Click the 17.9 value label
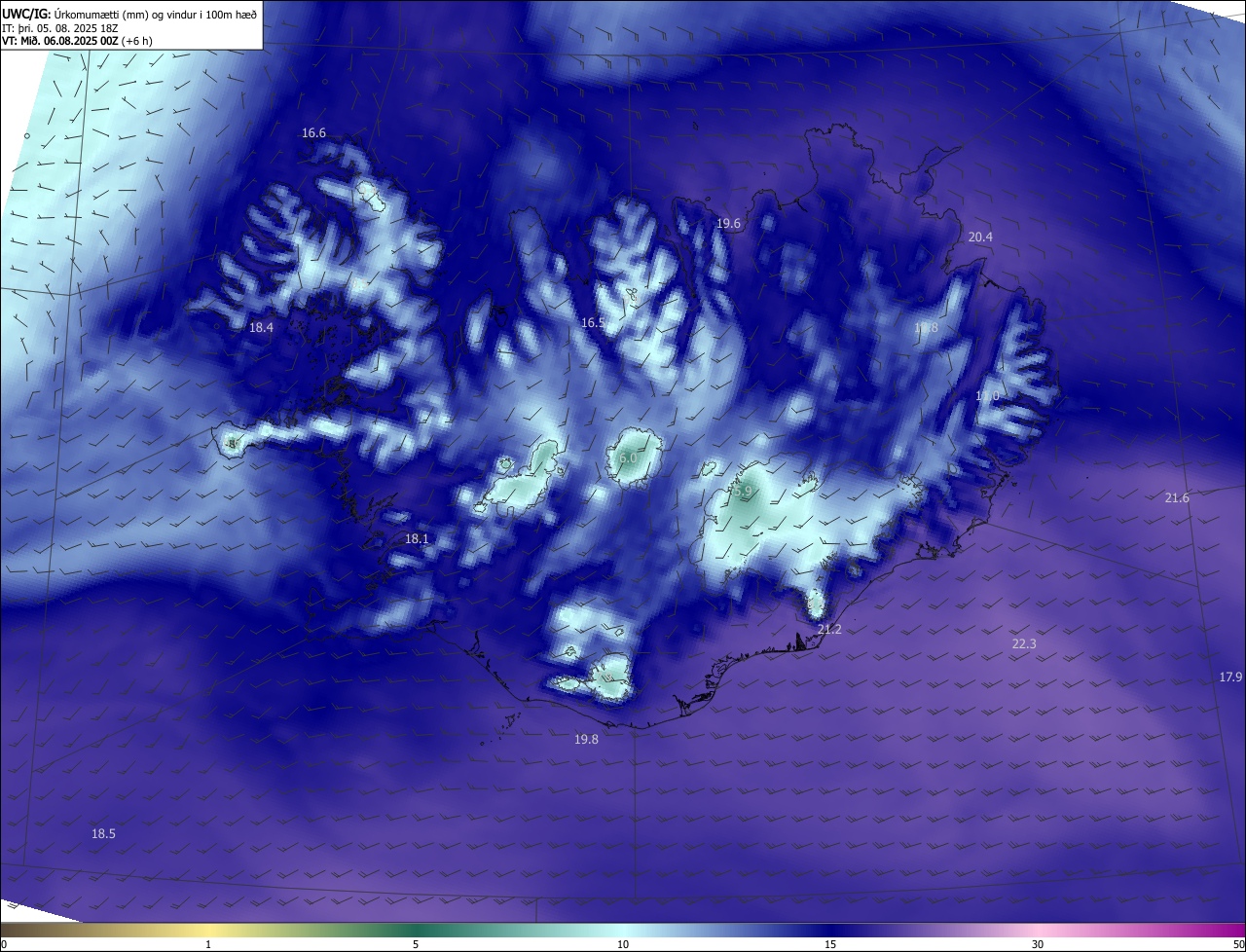 (x=1230, y=677)
